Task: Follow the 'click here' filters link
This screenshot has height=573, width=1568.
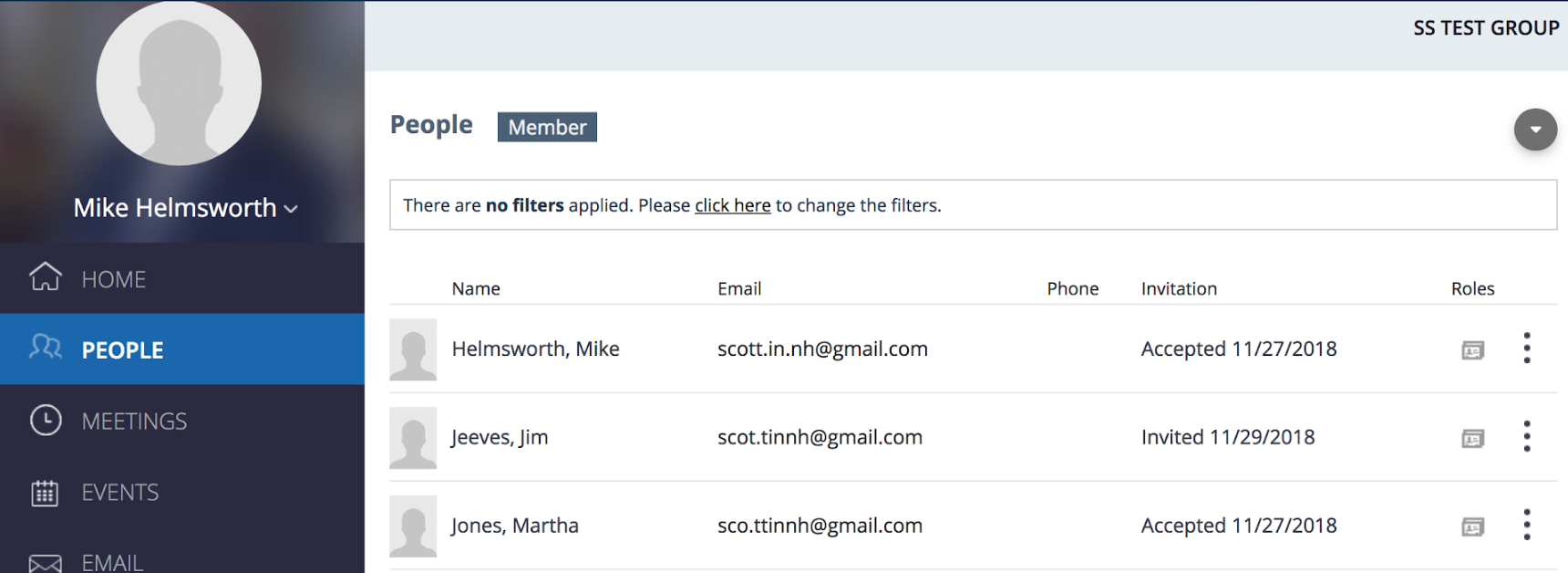Action: click(733, 205)
